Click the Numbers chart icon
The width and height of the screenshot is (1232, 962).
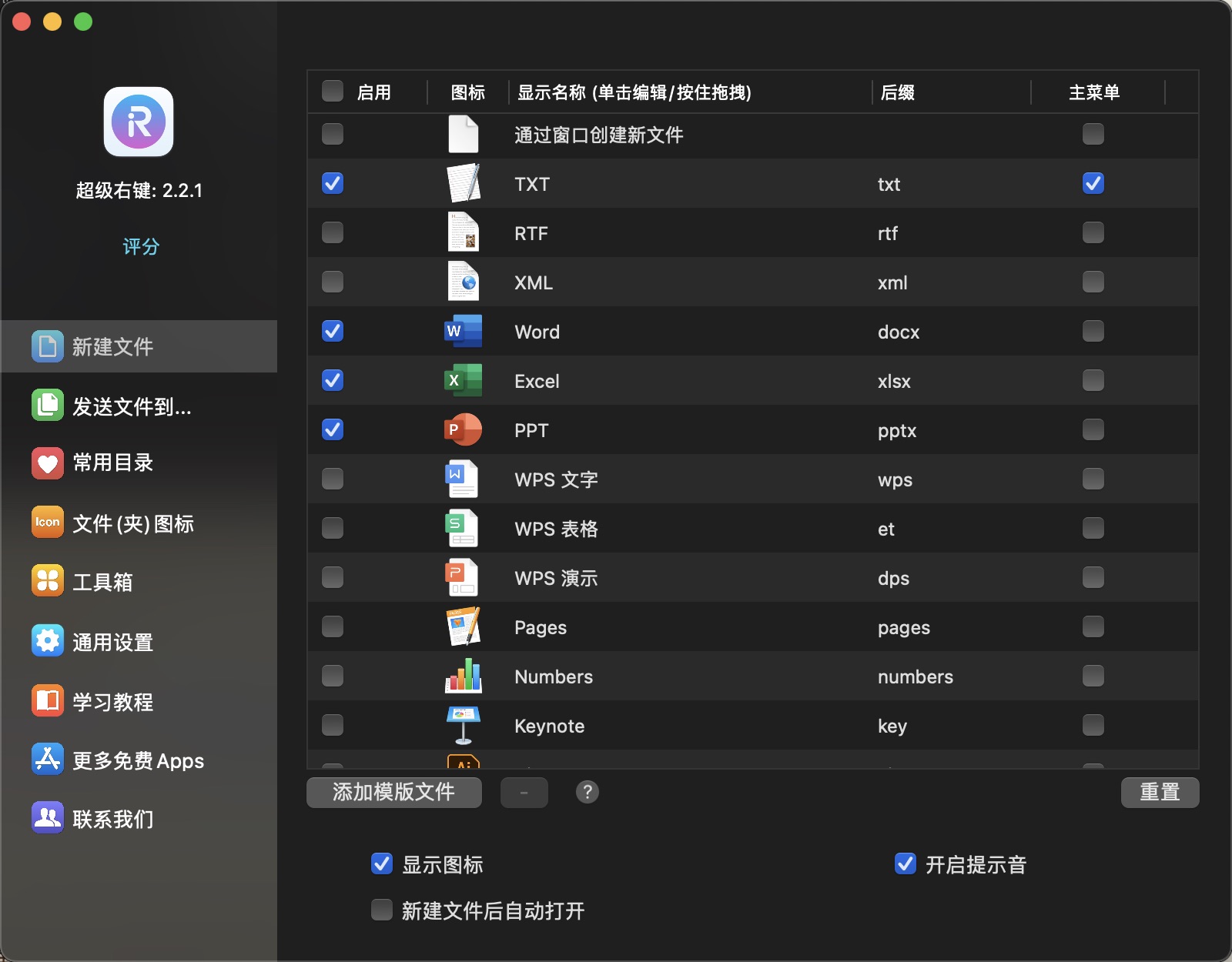tap(464, 676)
